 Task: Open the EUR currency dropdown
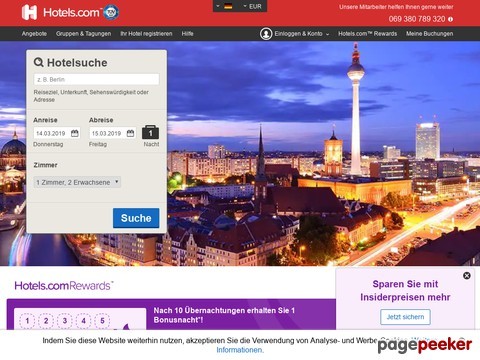(x=252, y=6)
